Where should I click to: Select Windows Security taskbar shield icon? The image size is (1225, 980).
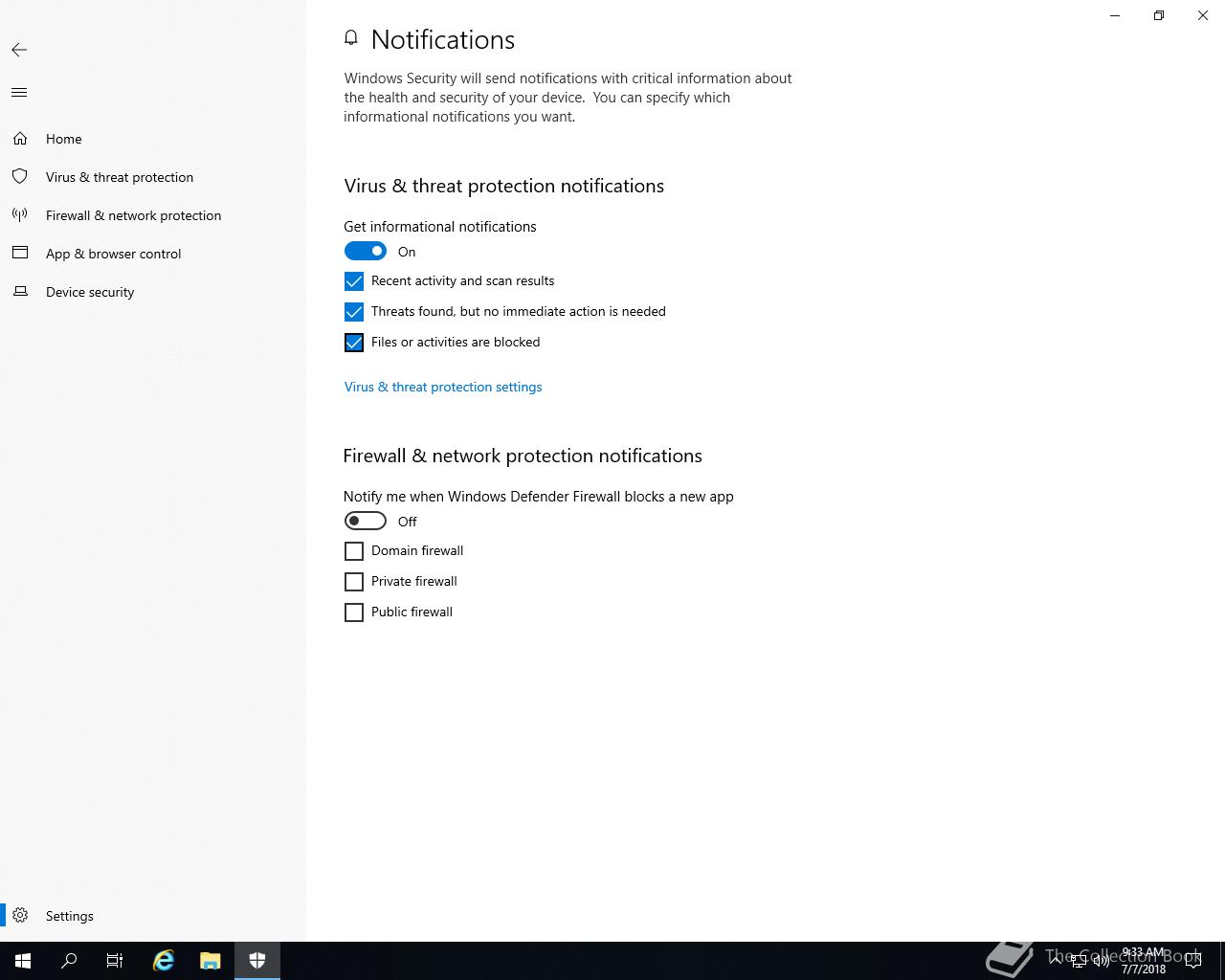coord(257,961)
